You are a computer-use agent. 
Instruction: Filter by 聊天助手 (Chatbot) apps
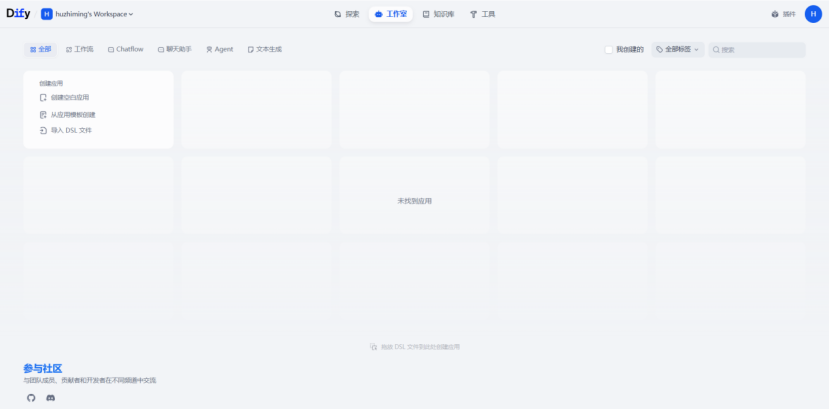175,49
